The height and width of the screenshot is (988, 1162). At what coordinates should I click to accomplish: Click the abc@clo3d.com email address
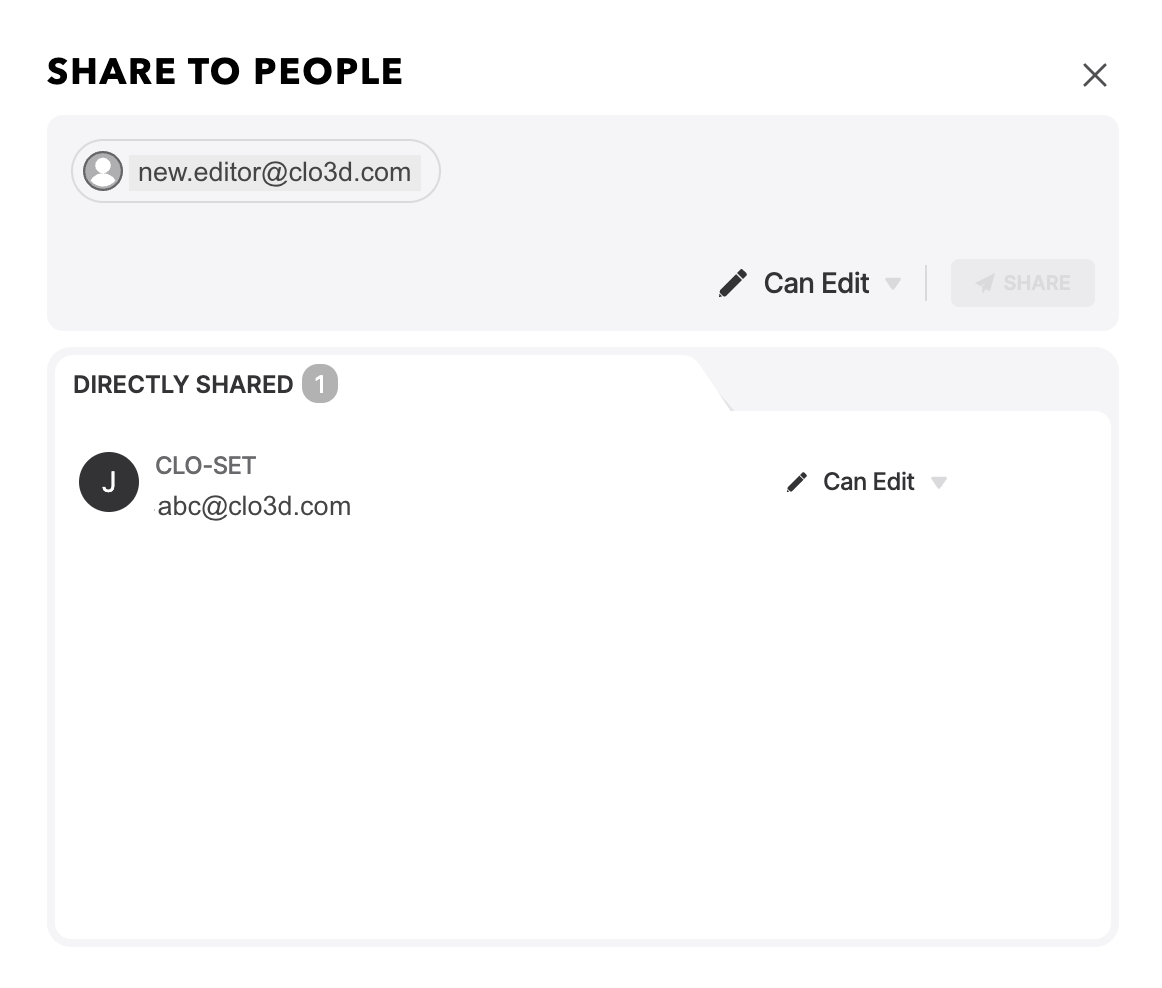point(253,506)
